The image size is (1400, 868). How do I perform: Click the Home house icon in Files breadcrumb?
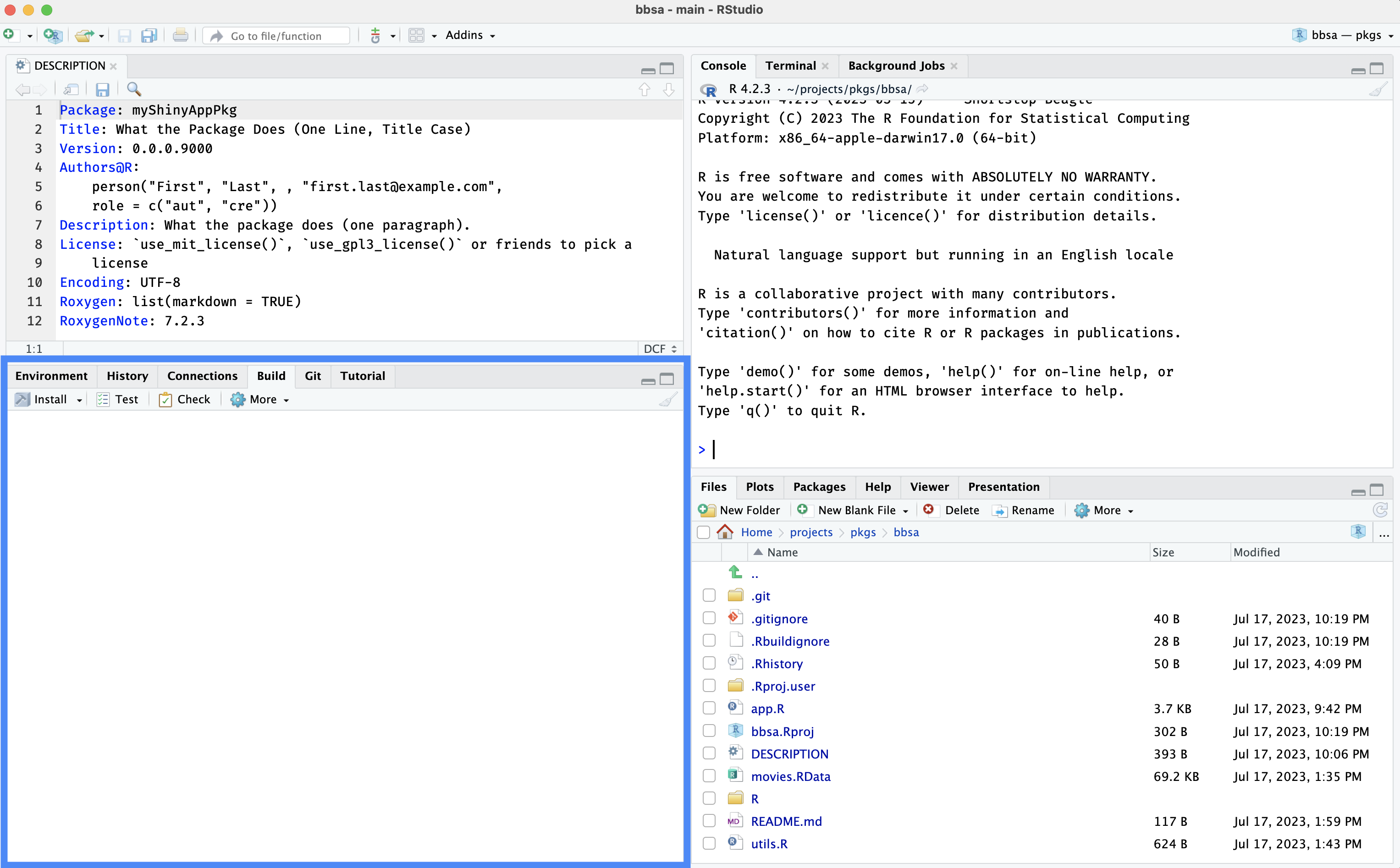[x=725, y=532]
